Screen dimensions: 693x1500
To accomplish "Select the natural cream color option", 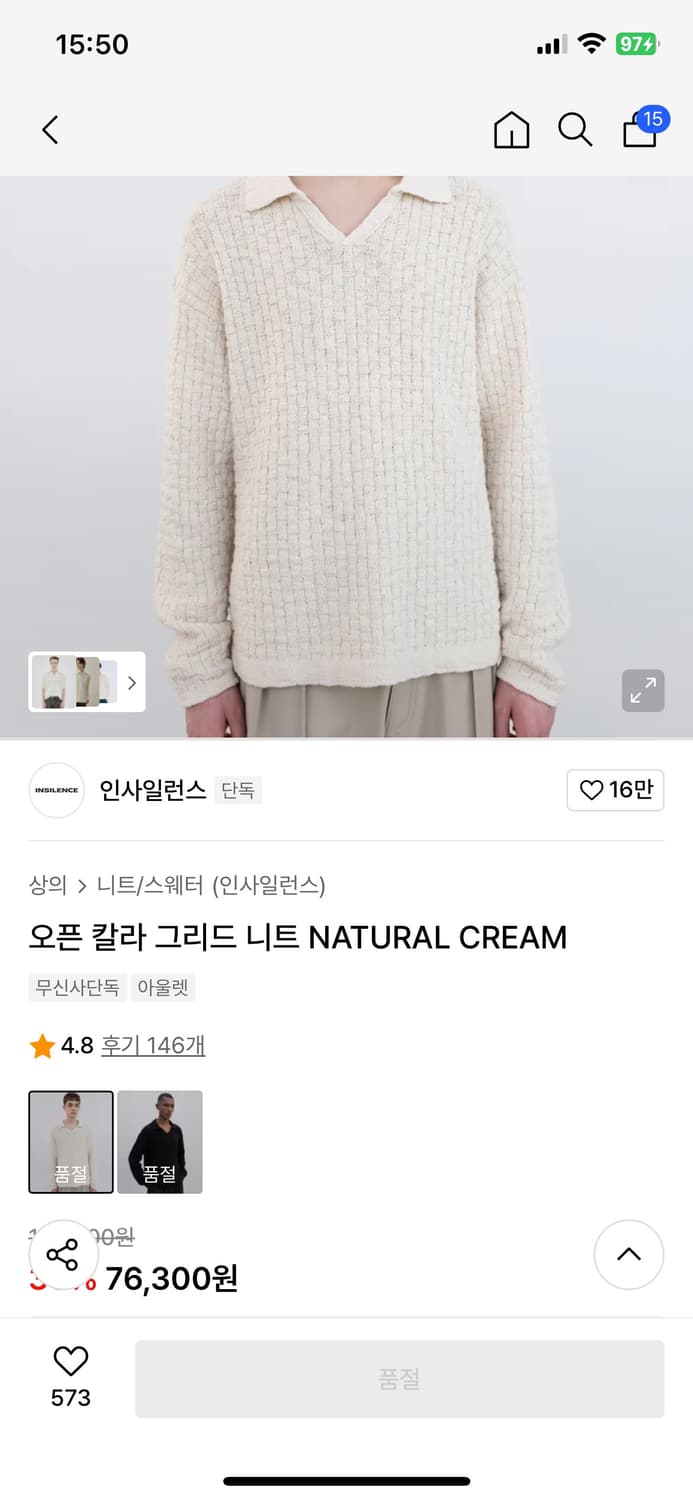I will pos(71,1142).
